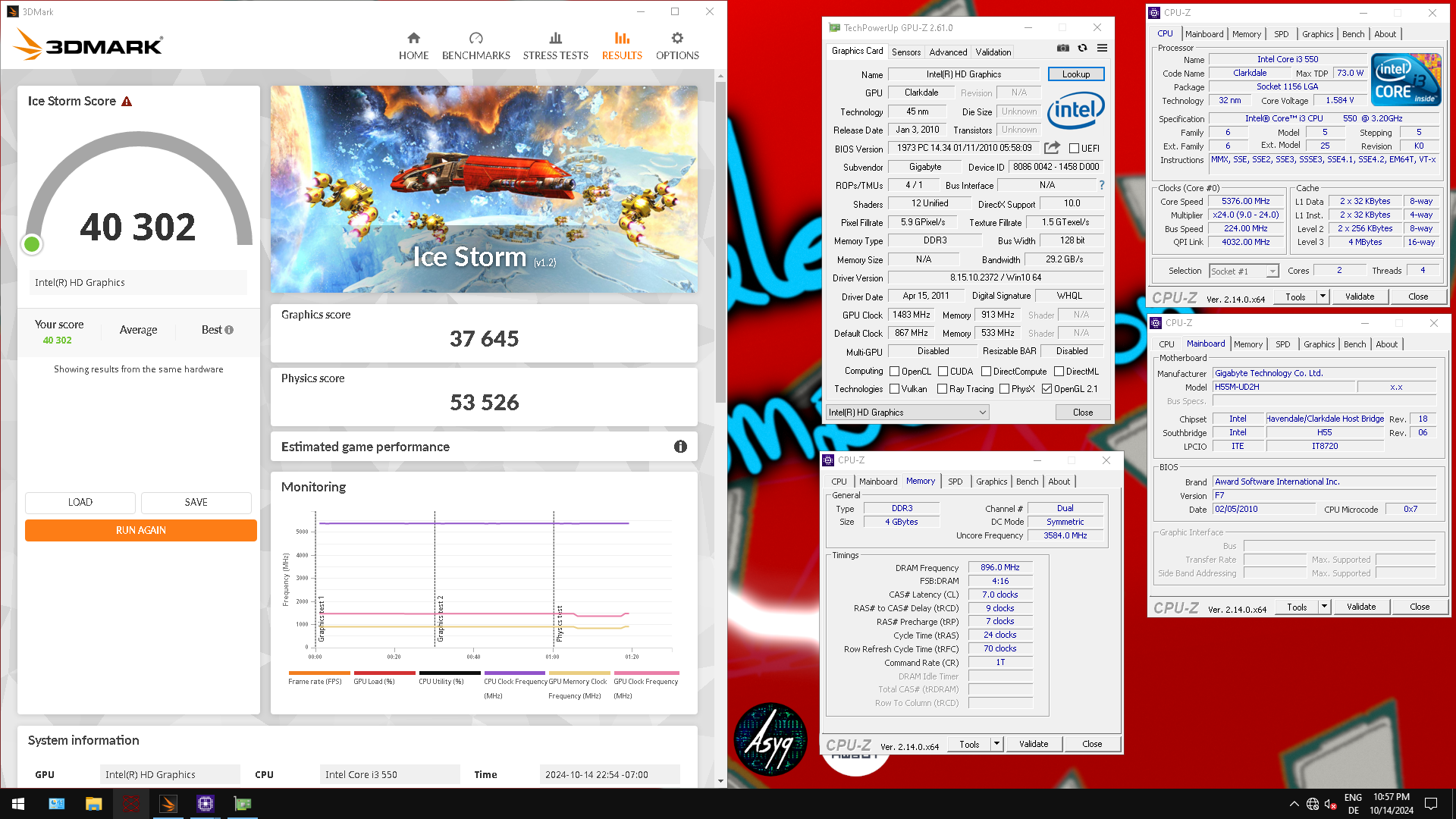Click the BIOS export share icon in GPU-Z
This screenshot has width=1456, height=819.
pos(1052,148)
